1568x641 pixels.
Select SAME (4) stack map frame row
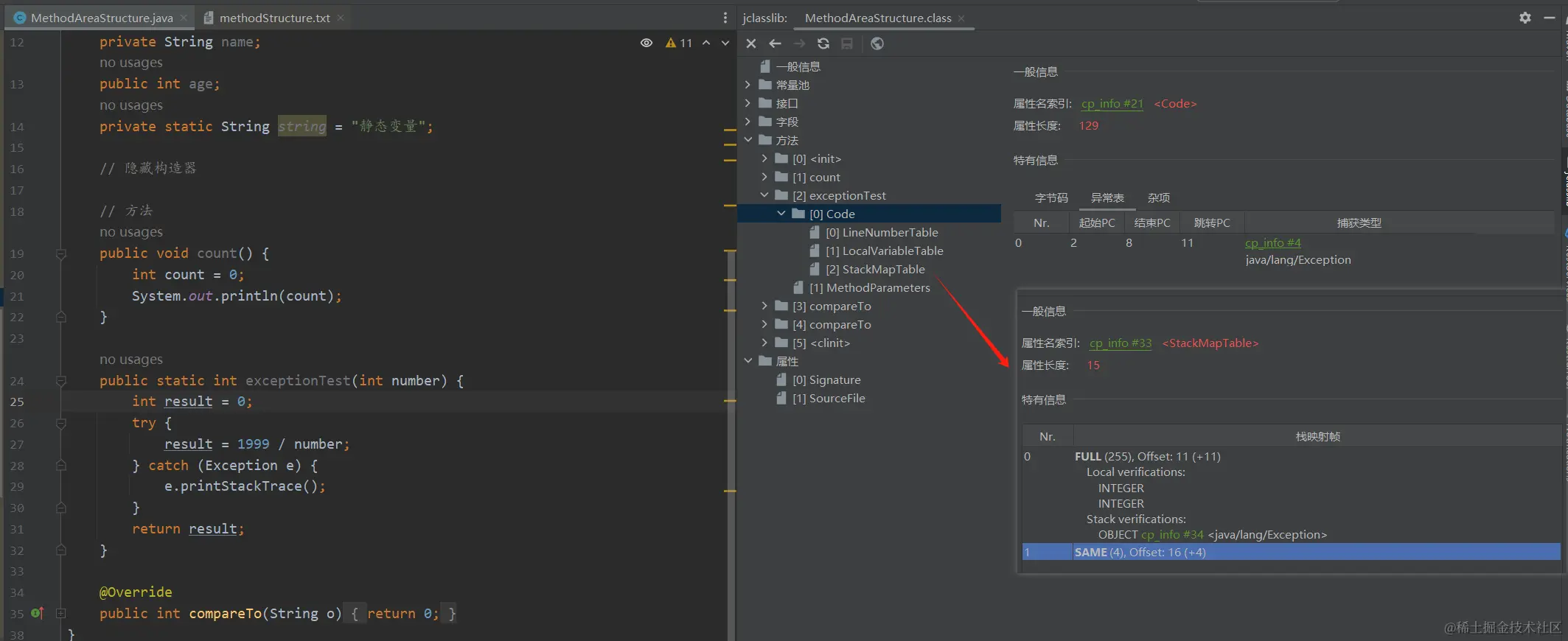point(1291,552)
